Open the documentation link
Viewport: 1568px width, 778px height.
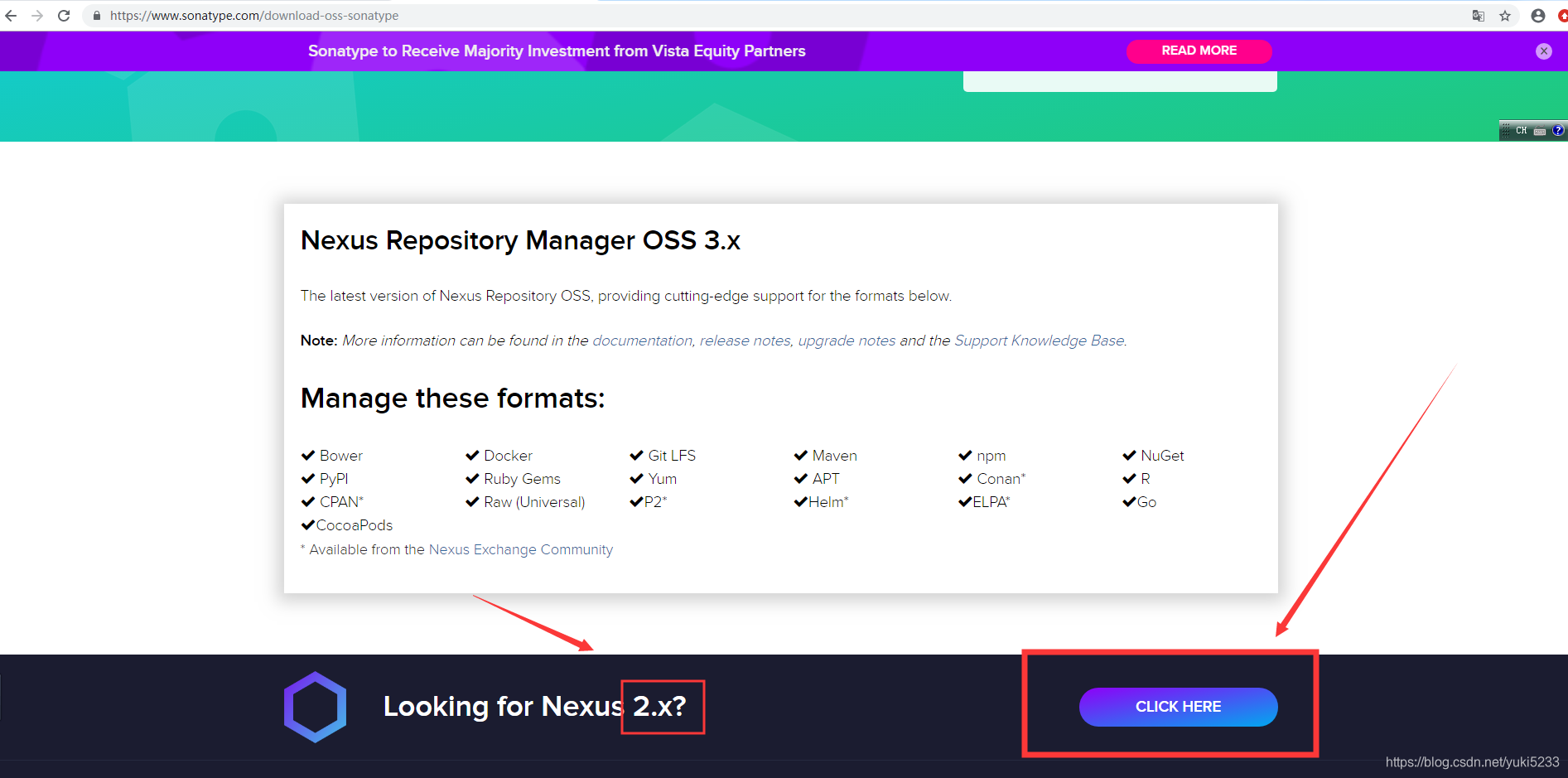[x=642, y=341]
